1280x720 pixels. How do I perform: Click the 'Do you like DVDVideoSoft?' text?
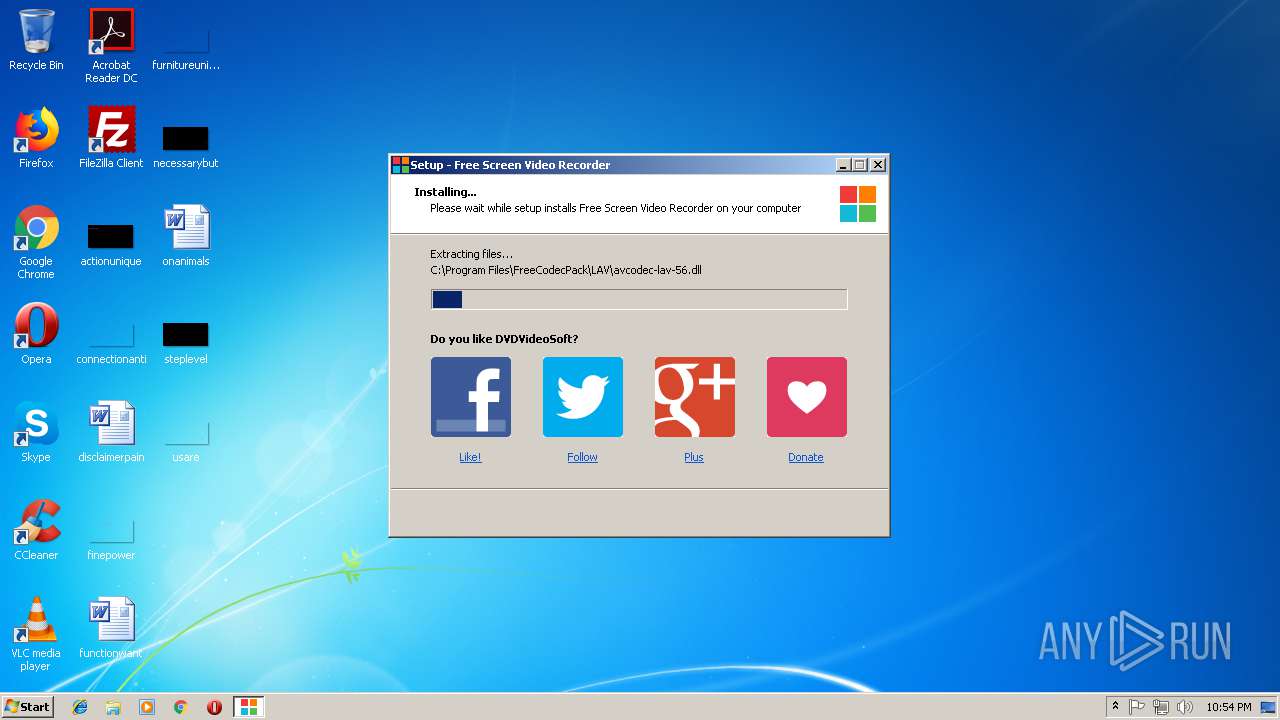click(x=504, y=339)
